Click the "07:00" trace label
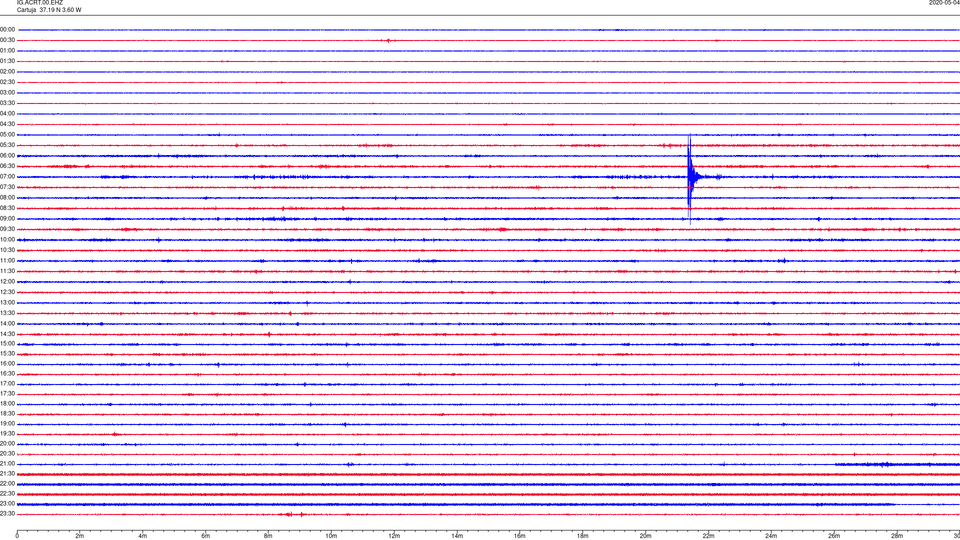 pos(7,176)
